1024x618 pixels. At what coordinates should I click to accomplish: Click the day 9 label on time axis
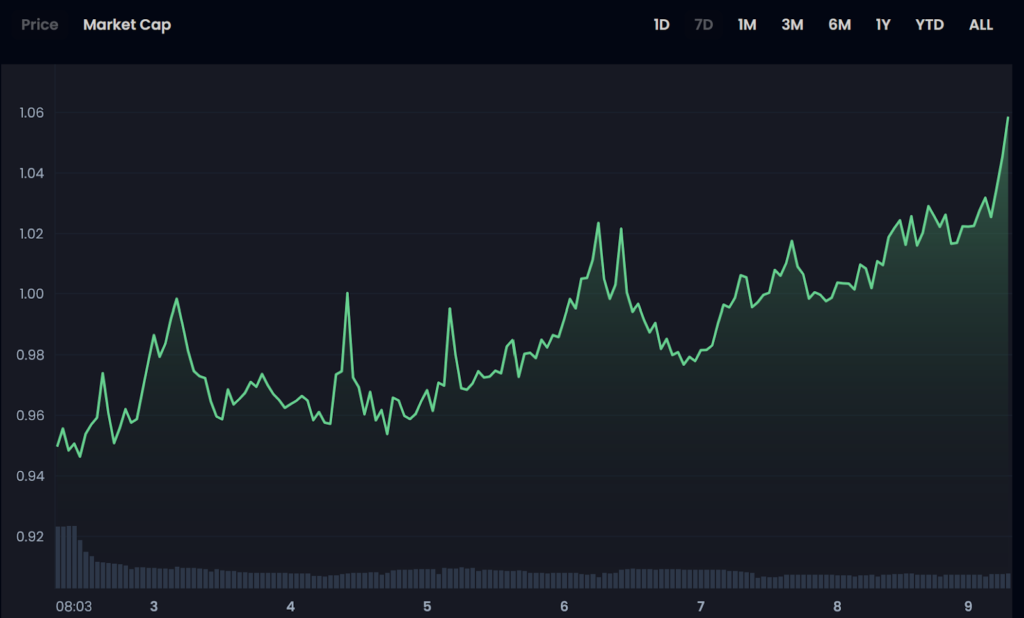coord(968,606)
